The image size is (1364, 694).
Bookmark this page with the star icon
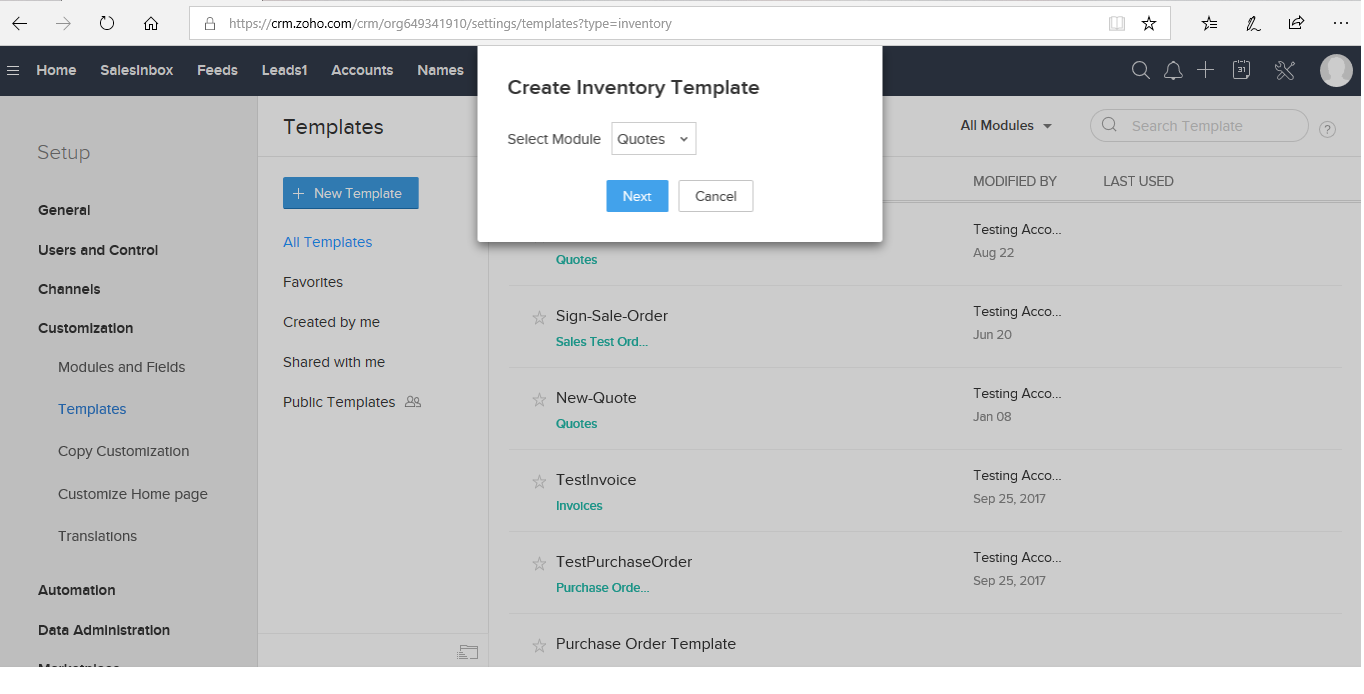click(x=1149, y=23)
